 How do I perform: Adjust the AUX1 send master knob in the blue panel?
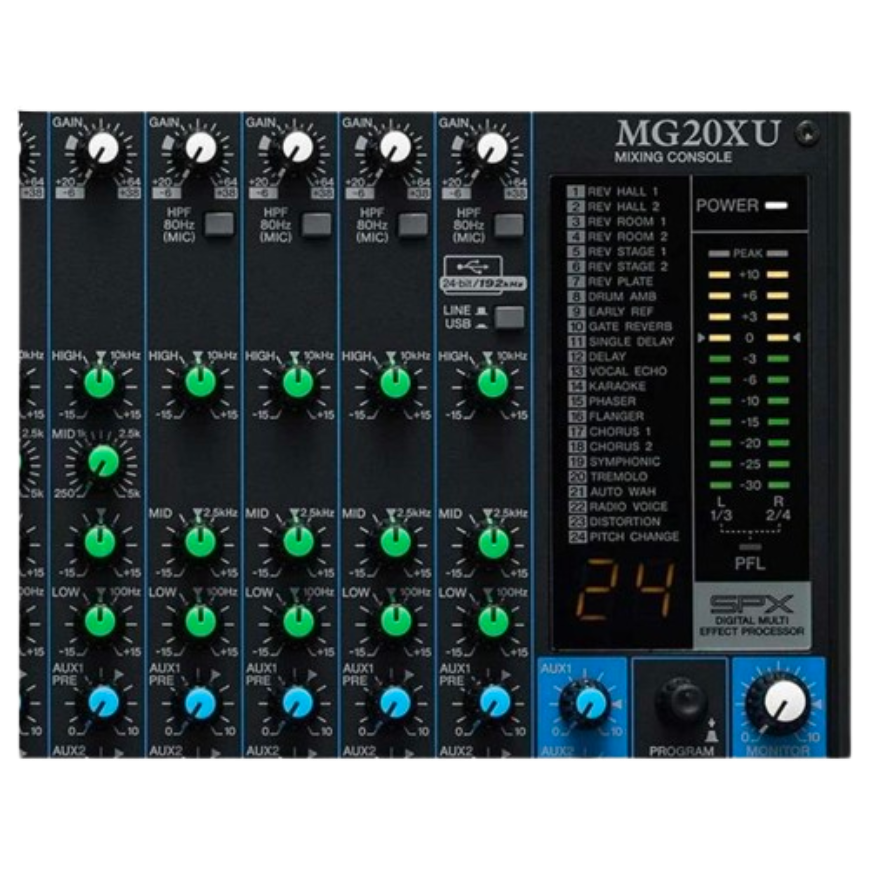tap(588, 702)
